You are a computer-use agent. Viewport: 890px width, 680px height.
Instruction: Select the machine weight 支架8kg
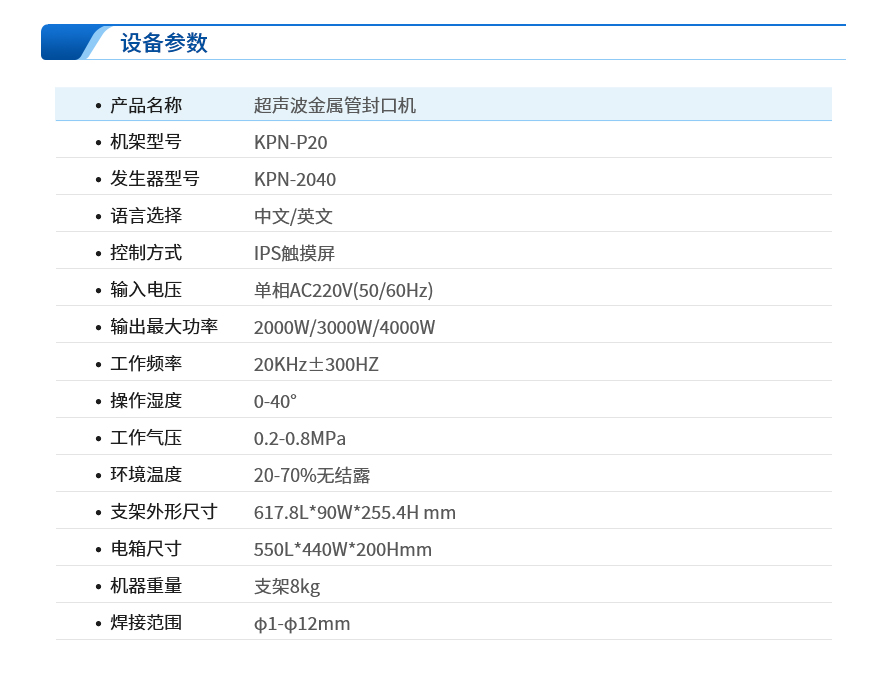[x=288, y=585]
